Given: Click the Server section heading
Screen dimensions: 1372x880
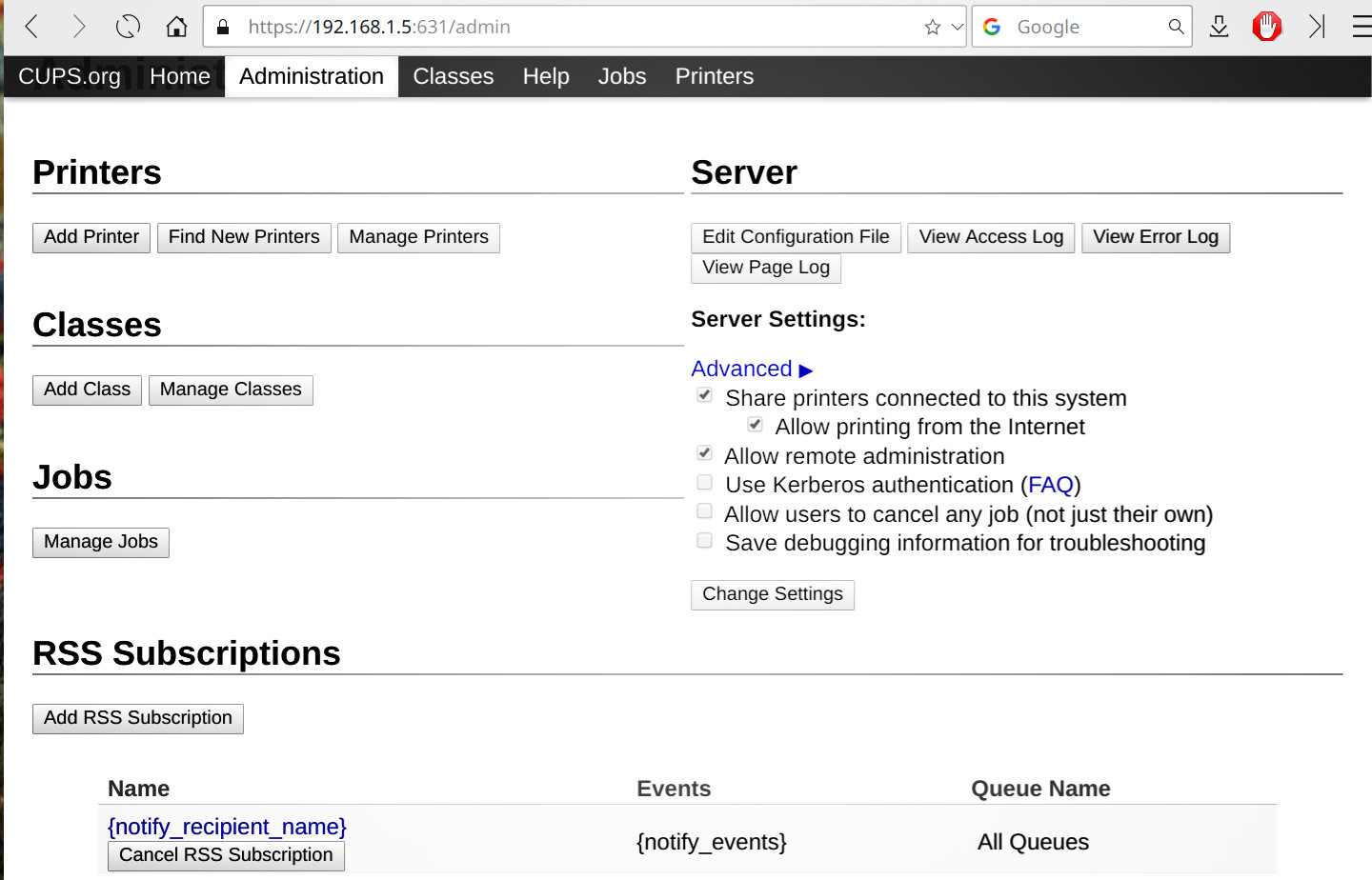Looking at the screenshot, I should point(744,172).
